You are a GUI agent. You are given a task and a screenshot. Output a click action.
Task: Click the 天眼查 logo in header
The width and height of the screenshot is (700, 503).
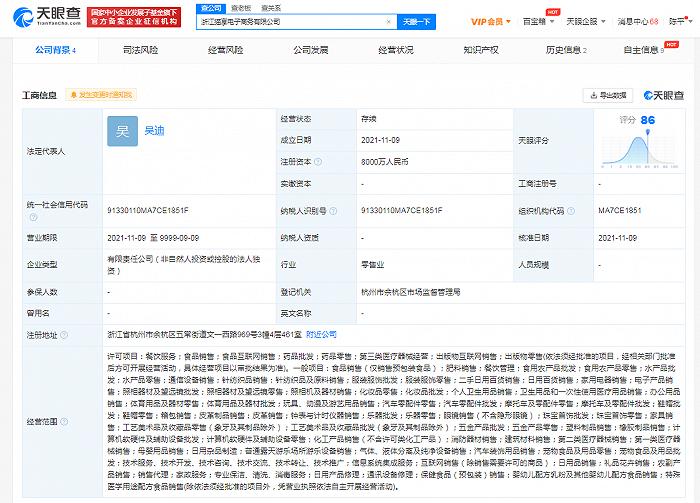click(x=47, y=17)
